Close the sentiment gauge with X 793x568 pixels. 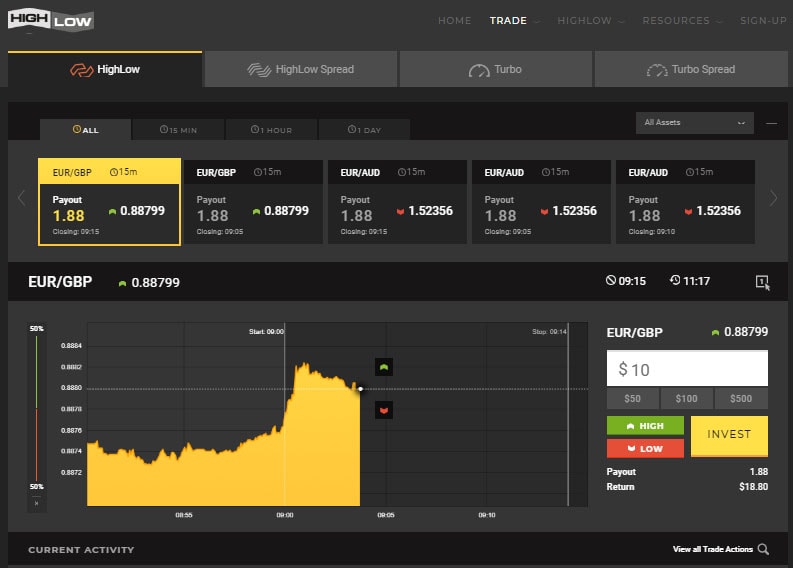pos(36,504)
